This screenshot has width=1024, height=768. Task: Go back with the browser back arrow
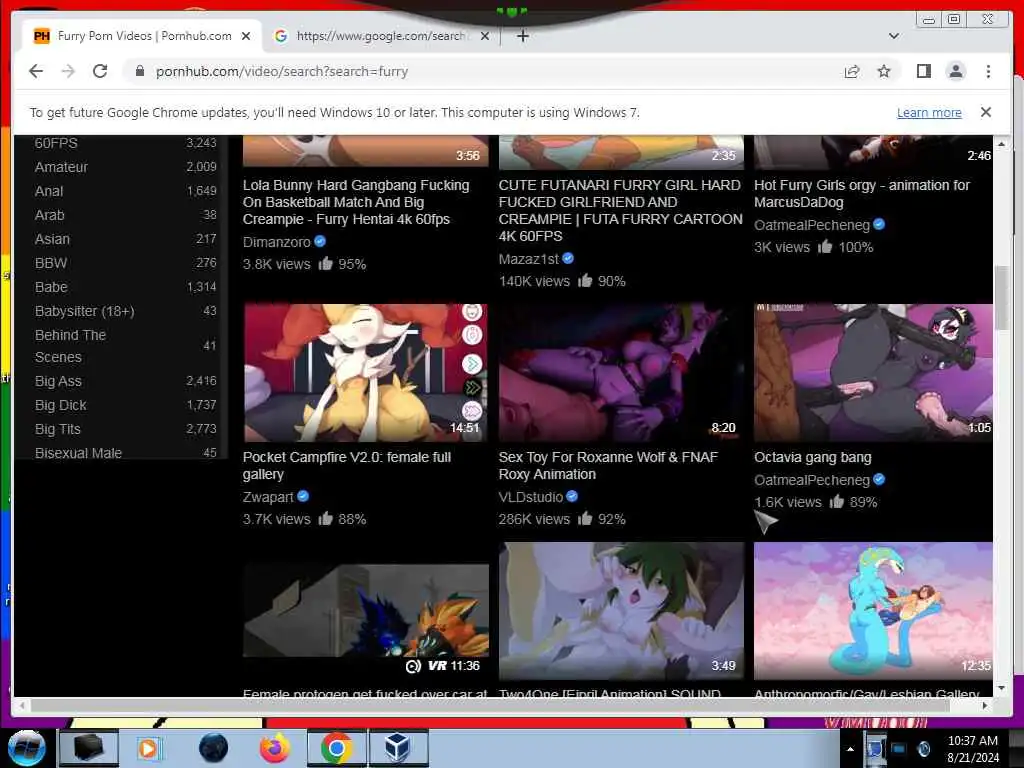36,71
